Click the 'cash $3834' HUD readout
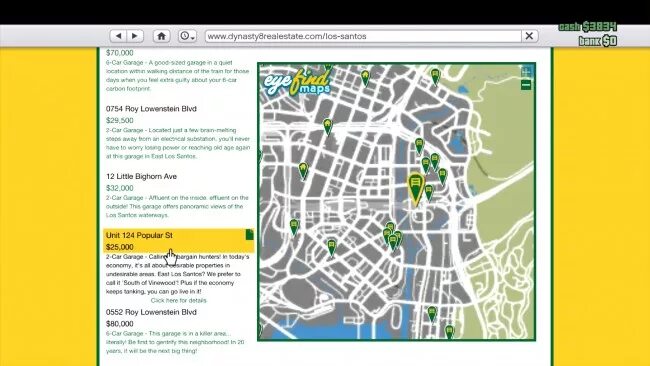Image resolution: width=650 pixels, height=366 pixels. point(588,27)
